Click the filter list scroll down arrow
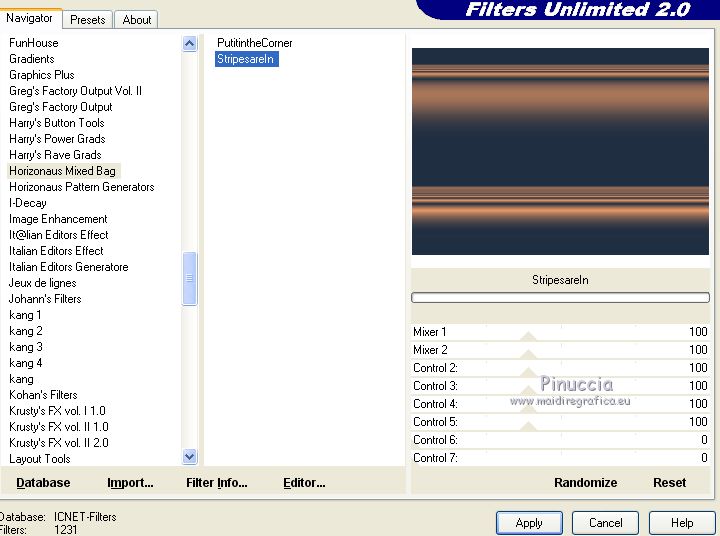 [x=189, y=457]
